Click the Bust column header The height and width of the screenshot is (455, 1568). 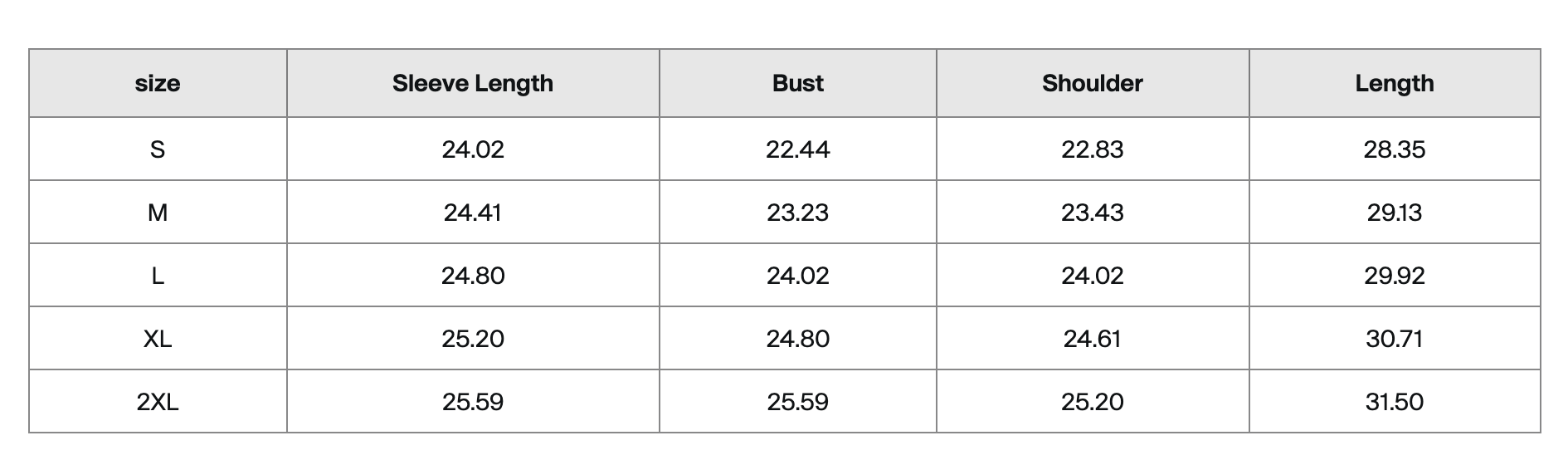click(798, 83)
